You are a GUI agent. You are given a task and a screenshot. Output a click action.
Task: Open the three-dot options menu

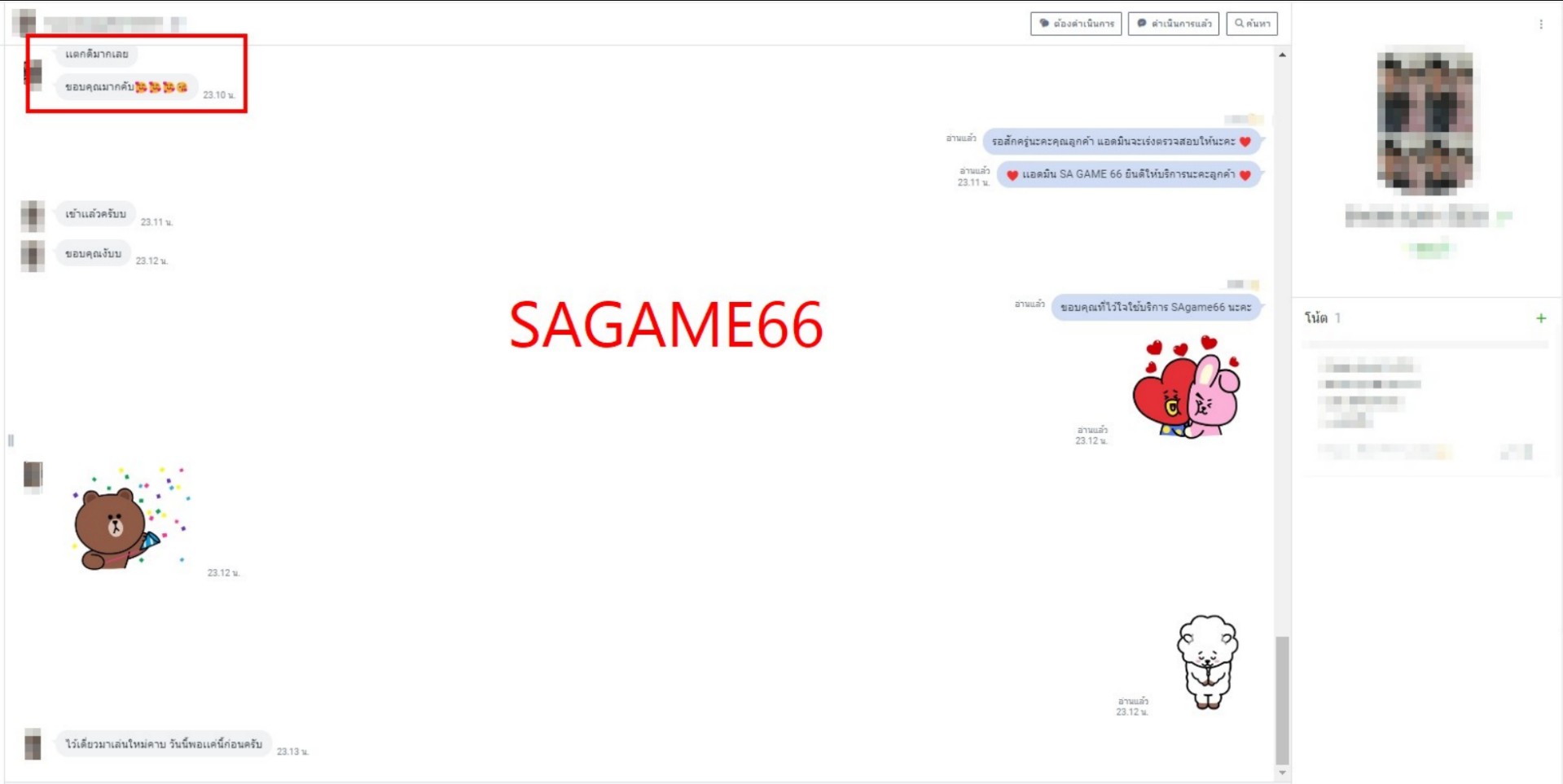[x=1540, y=24]
